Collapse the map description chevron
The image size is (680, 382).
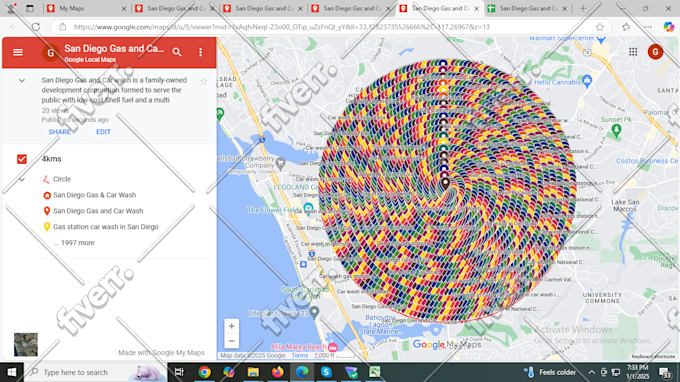tap(22, 81)
